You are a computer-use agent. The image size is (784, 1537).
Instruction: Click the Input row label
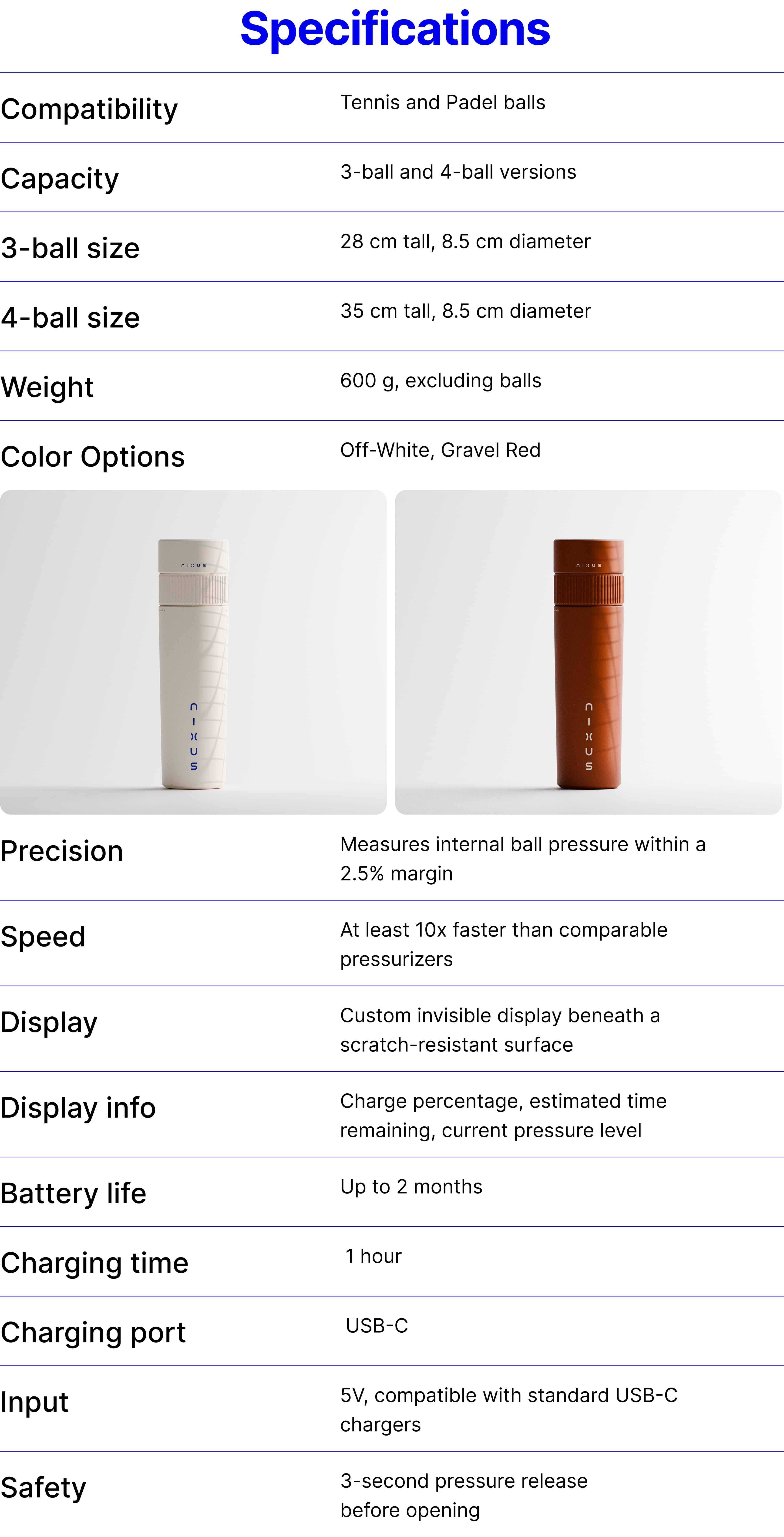35,1403
